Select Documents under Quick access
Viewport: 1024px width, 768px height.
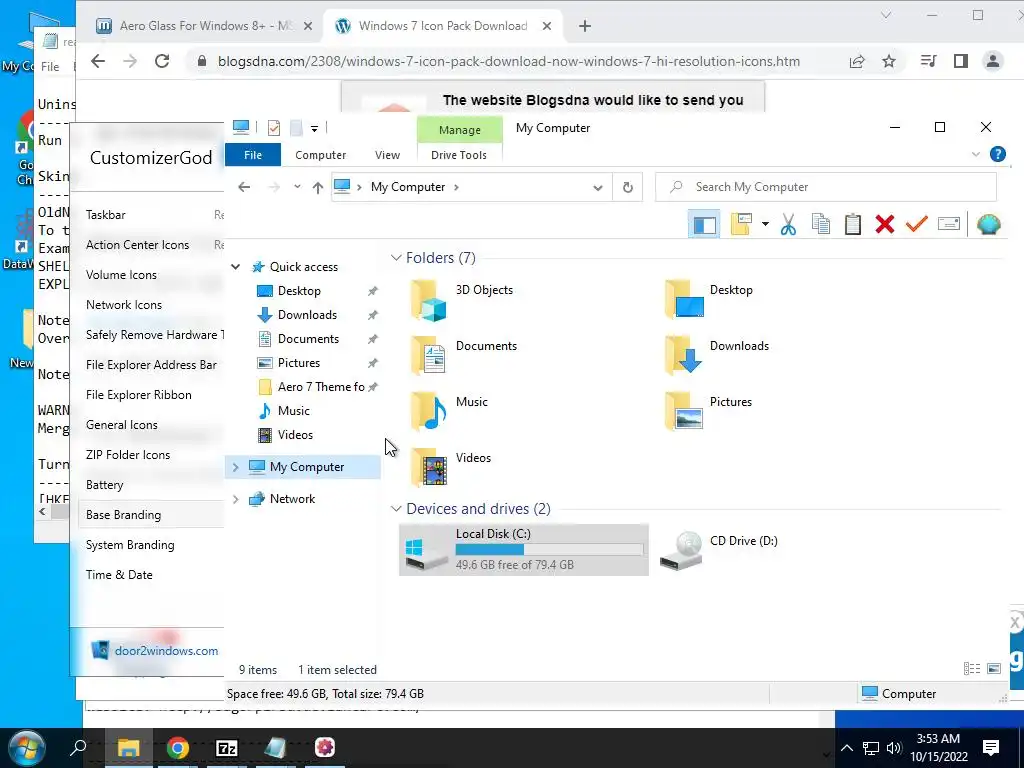coord(307,339)
